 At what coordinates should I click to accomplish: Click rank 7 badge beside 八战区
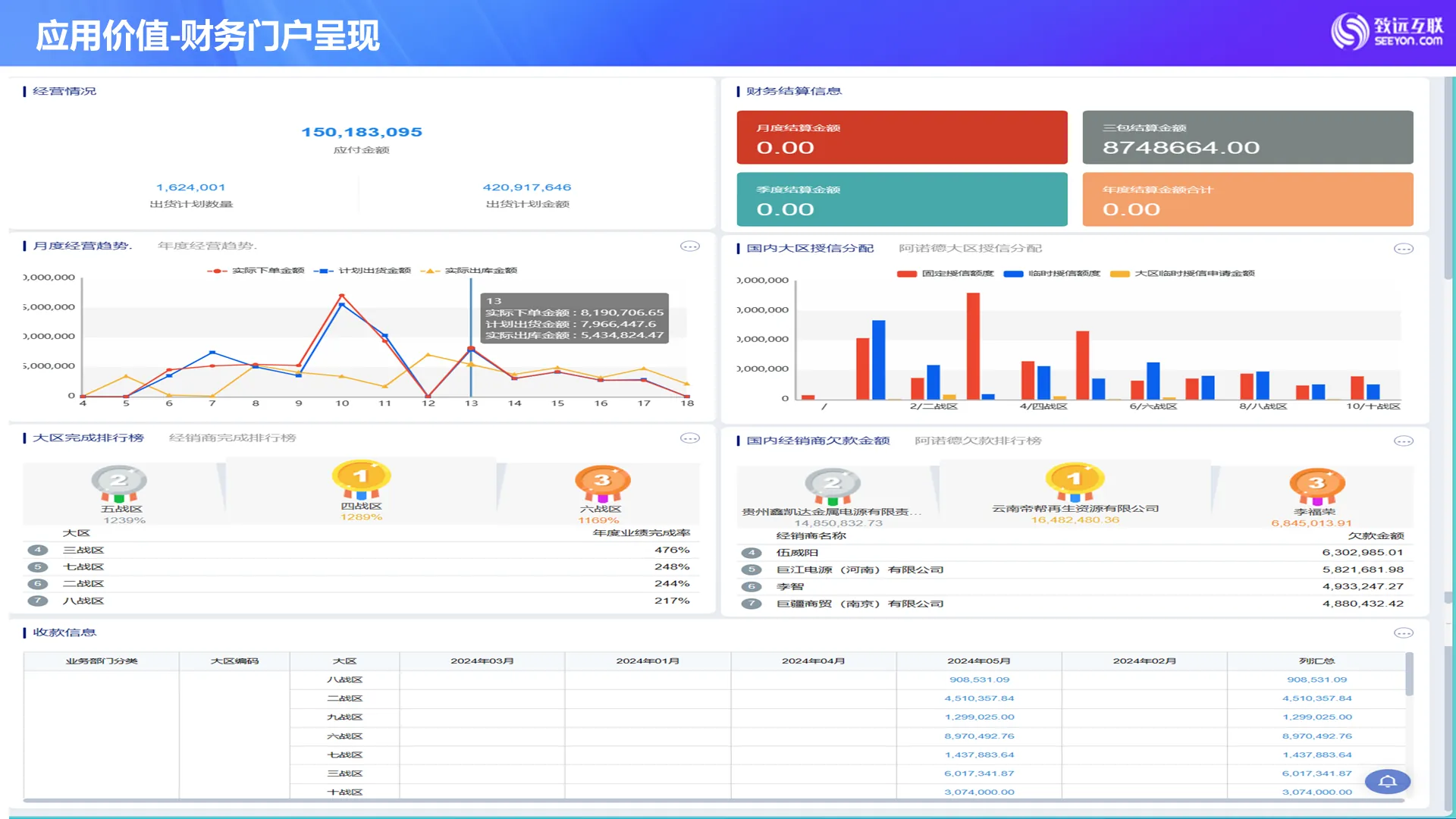click(37, 601)
